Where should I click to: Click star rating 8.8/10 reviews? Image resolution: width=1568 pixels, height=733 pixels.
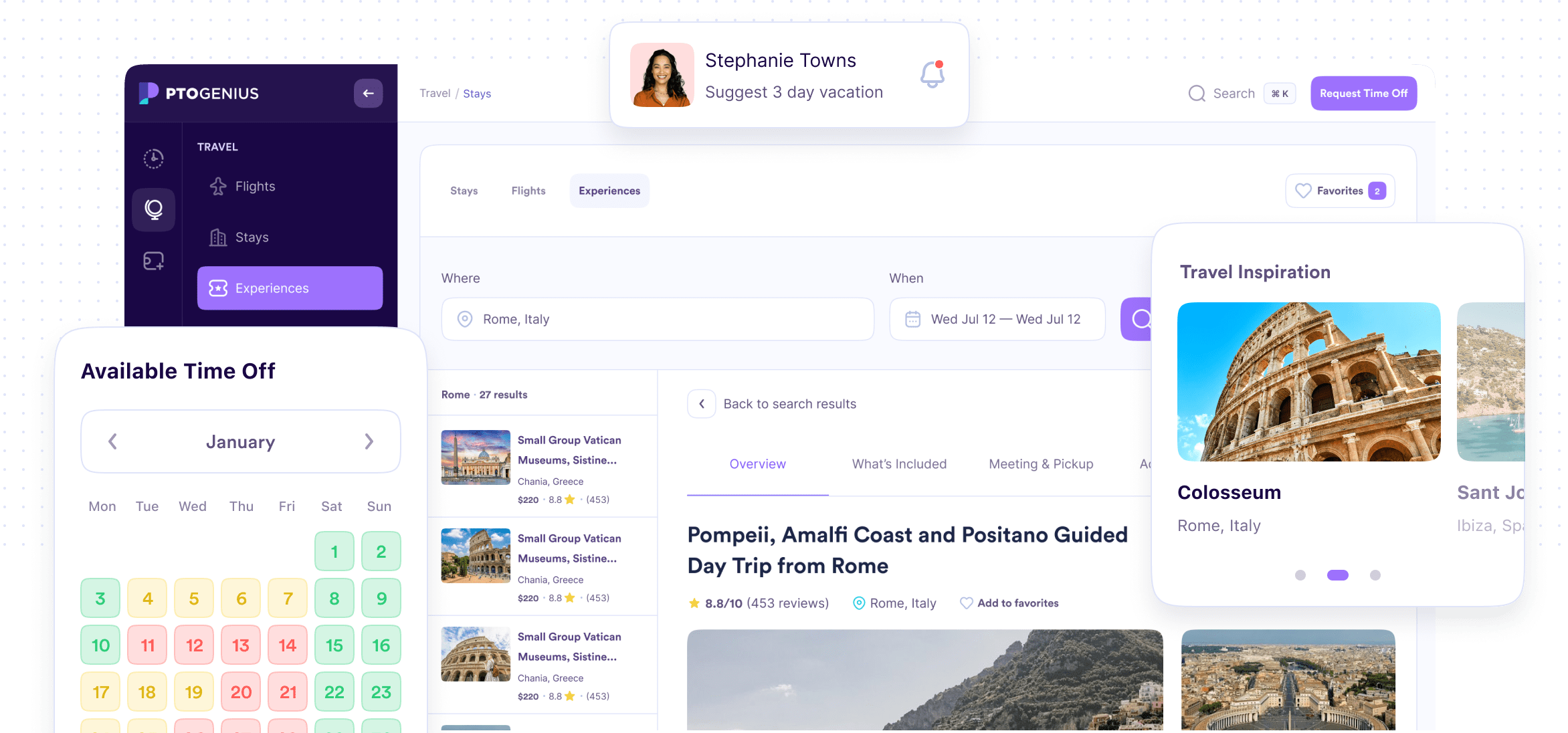759,603
